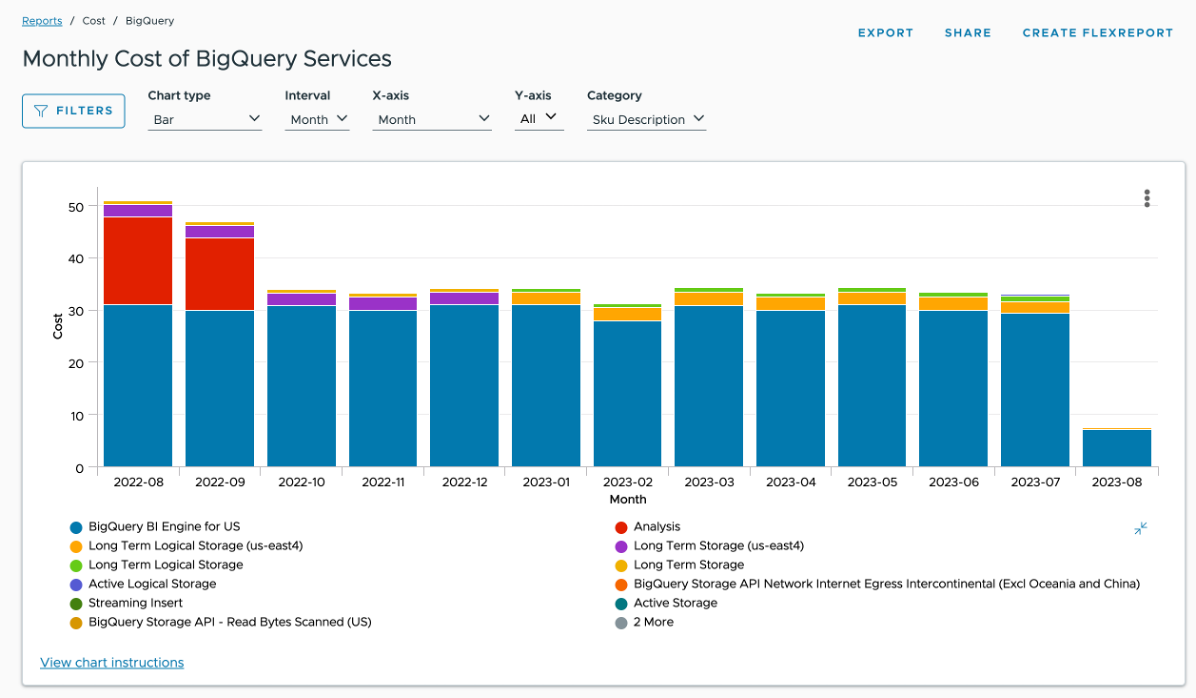
Task: Click the Month x-axis title
Action: [628, 500]
